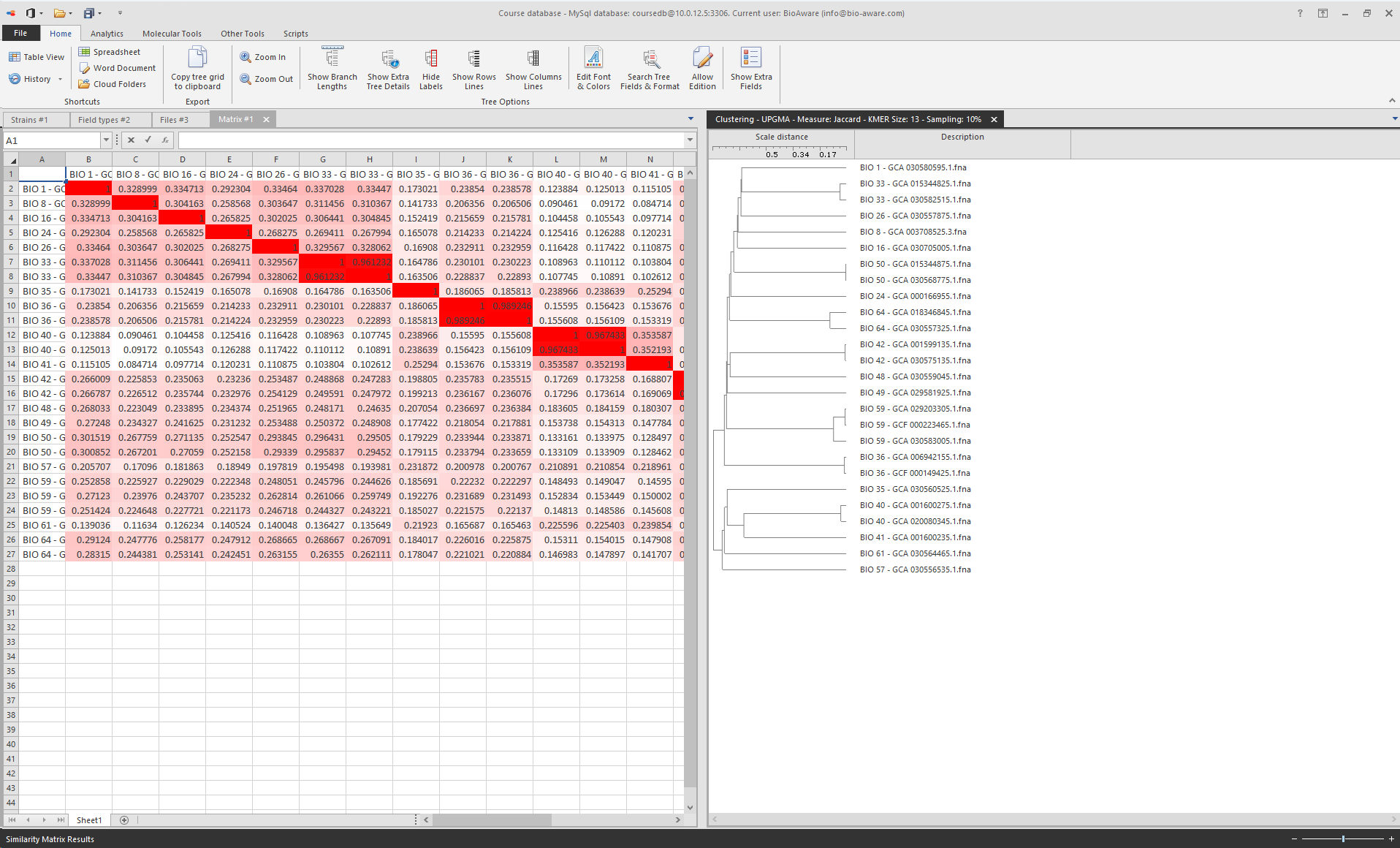
Task: Open the Spreadsheet export option
Action: coord(115,51)
